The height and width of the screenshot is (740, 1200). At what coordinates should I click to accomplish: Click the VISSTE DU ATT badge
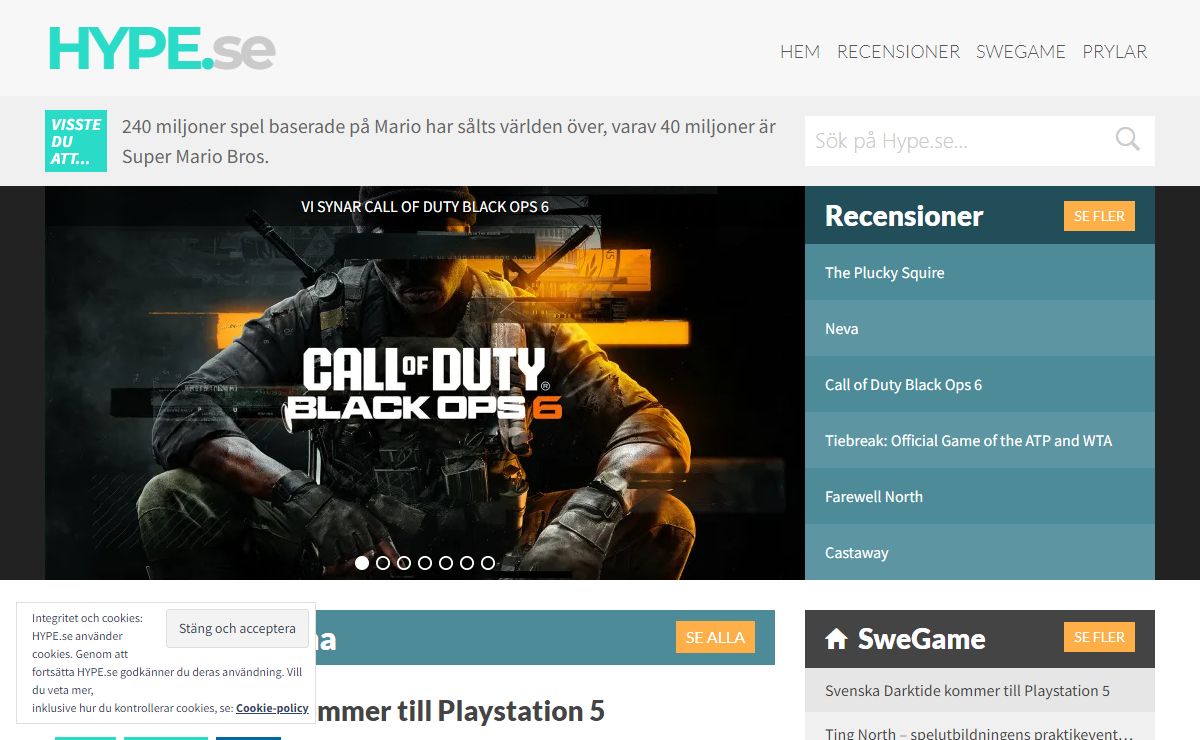point(76,141)
